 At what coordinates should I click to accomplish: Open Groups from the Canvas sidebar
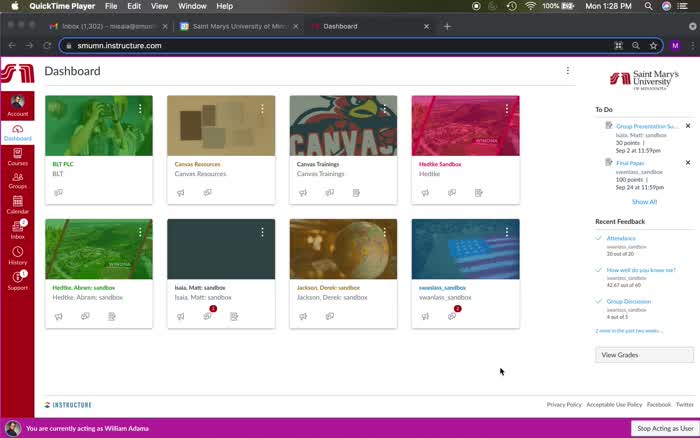(x=17, y=180)
